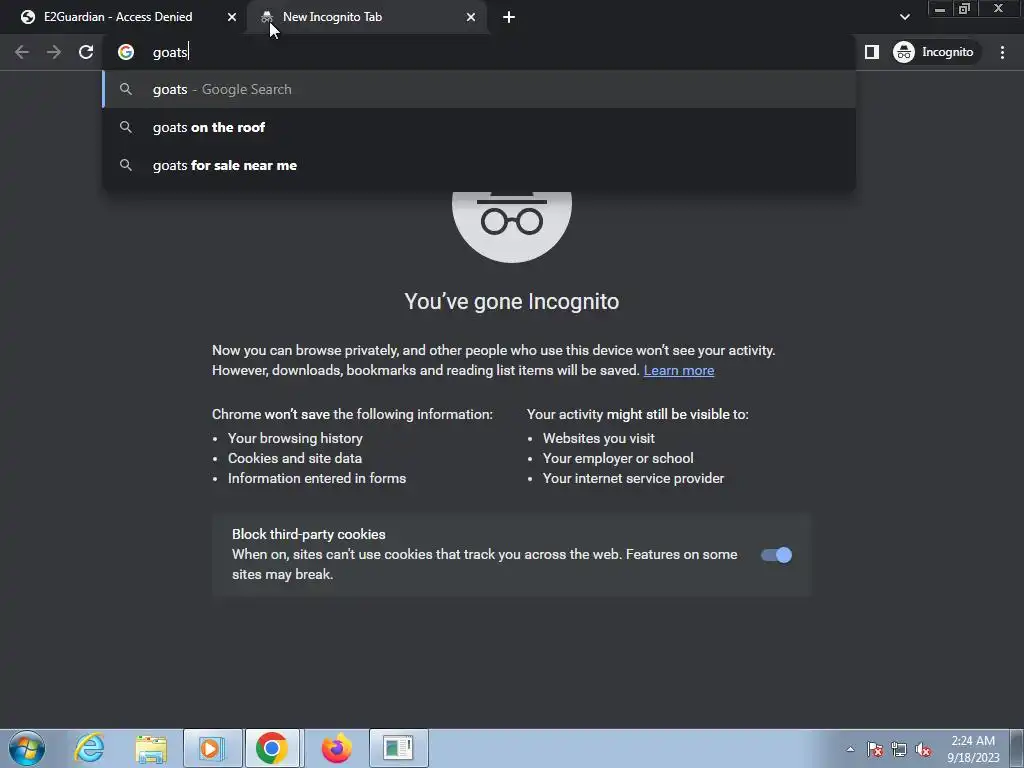Viewport: 1024px width, 768px height.
Task: Click the 'You've gone Incognito' heading
Action: tap(511, 302)
